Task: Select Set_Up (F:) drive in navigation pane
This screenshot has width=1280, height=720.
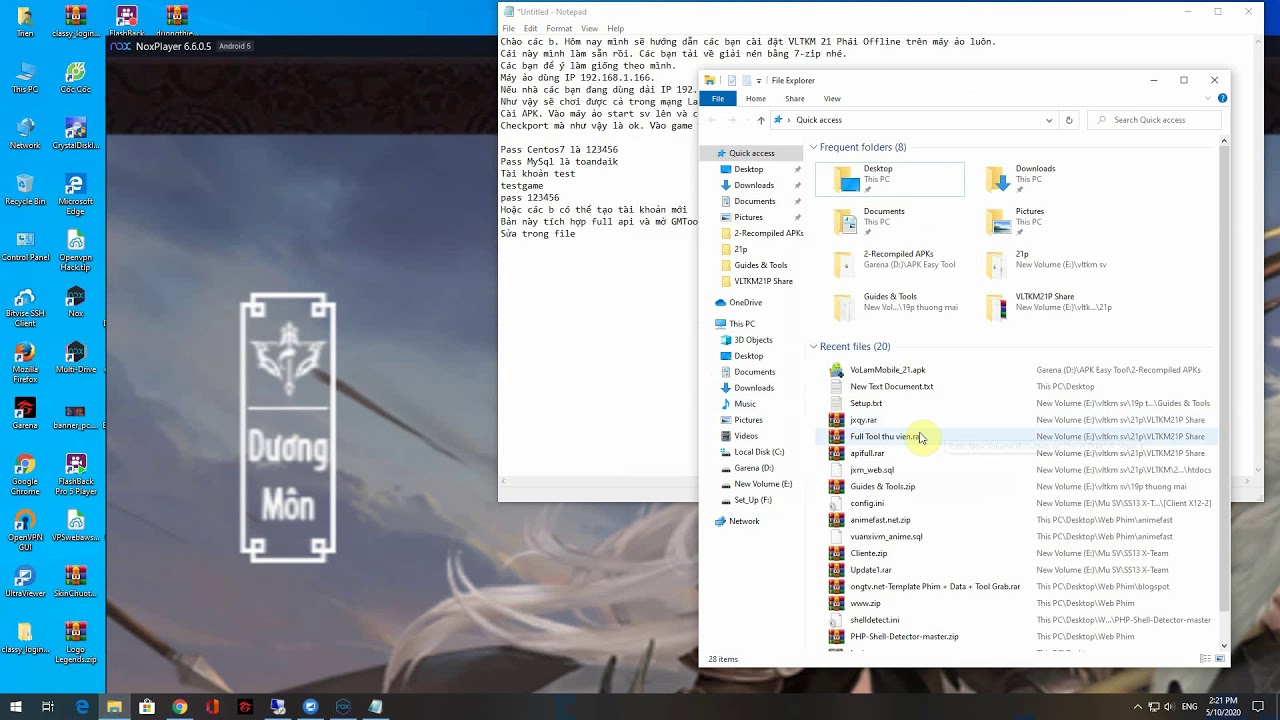Action: pyautogui.click(x=752, y=500)
